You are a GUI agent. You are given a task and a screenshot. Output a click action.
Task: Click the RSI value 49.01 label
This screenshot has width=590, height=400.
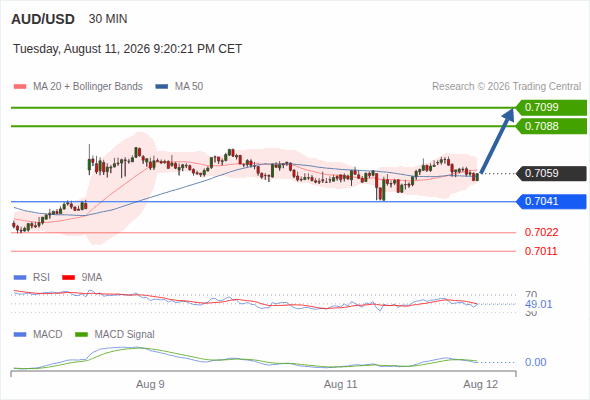[539, 304]
